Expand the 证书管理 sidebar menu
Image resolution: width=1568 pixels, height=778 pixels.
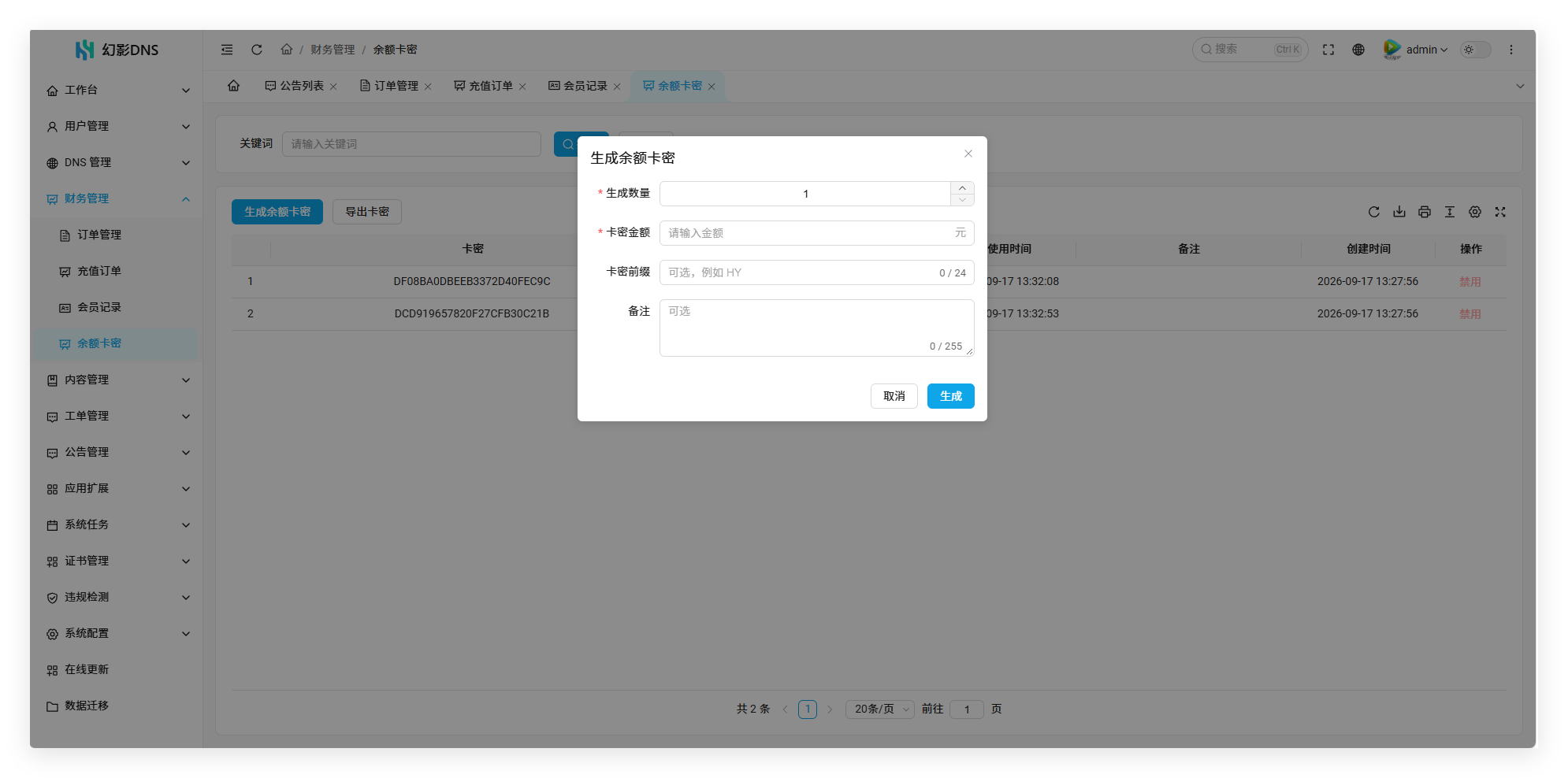point(117,561)
